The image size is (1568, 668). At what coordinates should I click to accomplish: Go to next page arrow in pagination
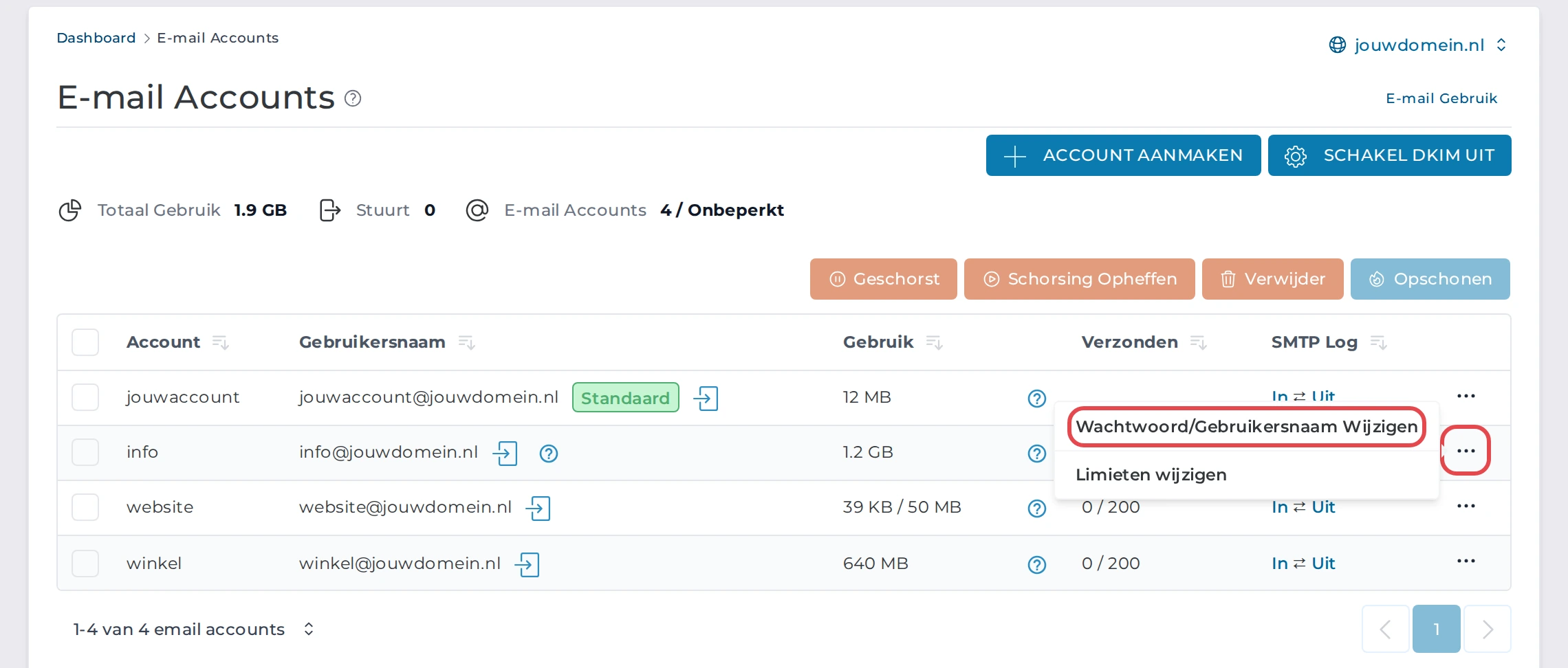pos(1488,629)
